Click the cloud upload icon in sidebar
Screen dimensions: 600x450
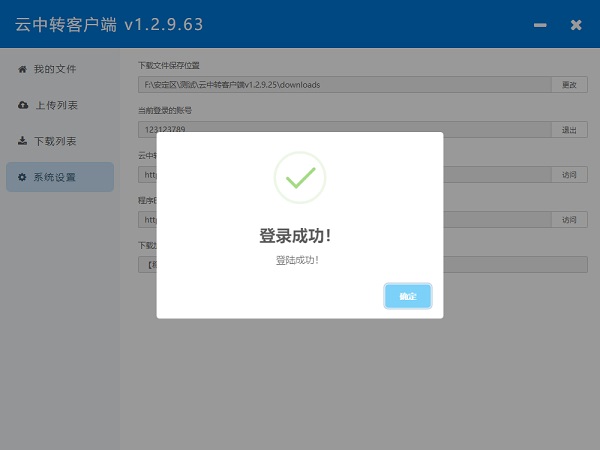[22, 105]
